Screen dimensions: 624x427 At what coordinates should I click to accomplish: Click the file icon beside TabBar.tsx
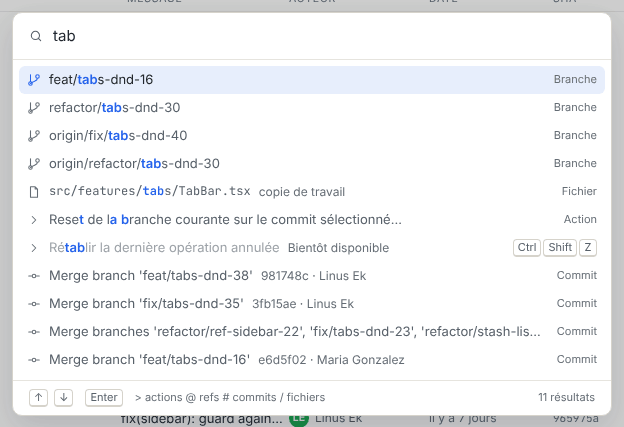pos(34,192)
